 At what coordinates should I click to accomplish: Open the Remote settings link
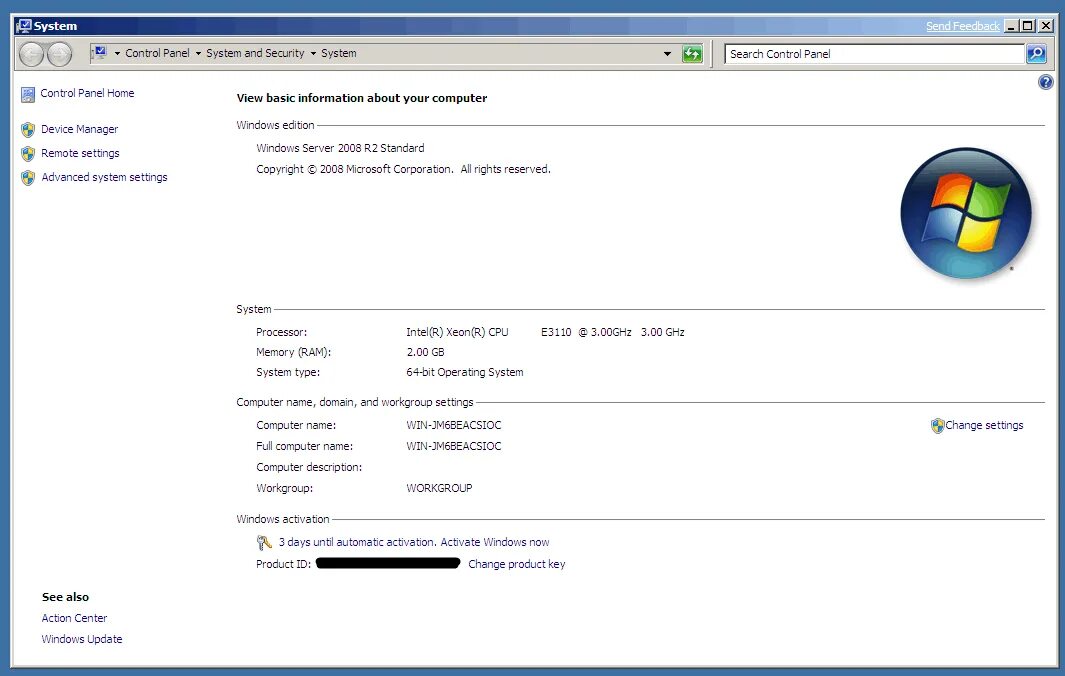(x=80, y=153)
